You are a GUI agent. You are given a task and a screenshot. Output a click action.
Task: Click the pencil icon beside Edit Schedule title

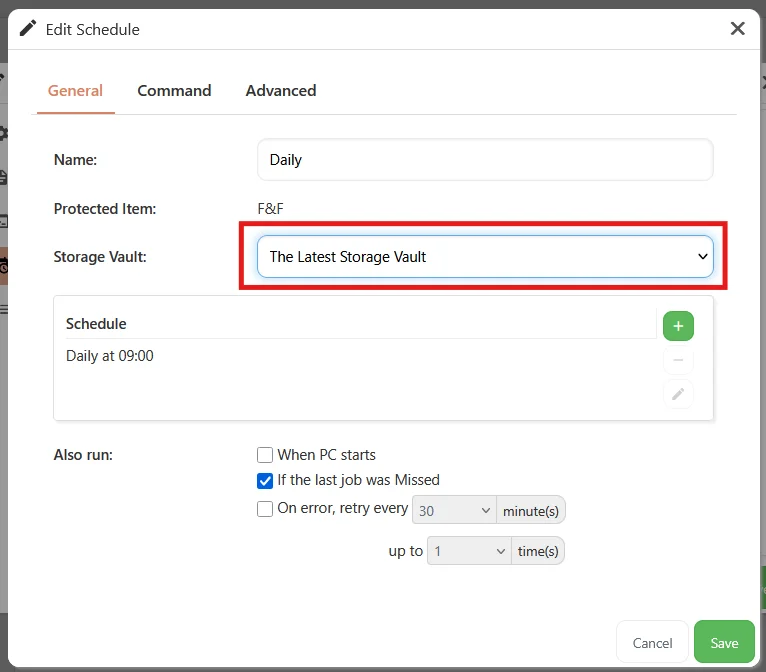(x=28, y=28)
